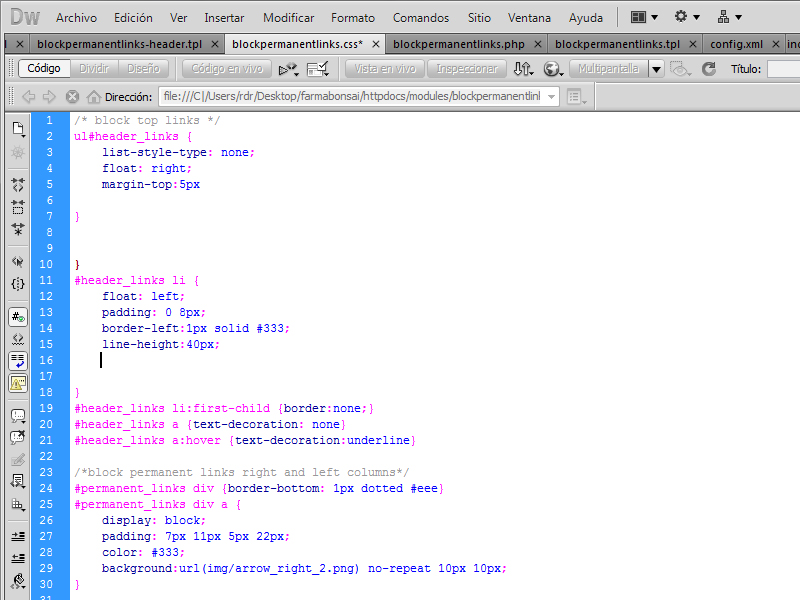Open Comandos menu

coord(421,18)
